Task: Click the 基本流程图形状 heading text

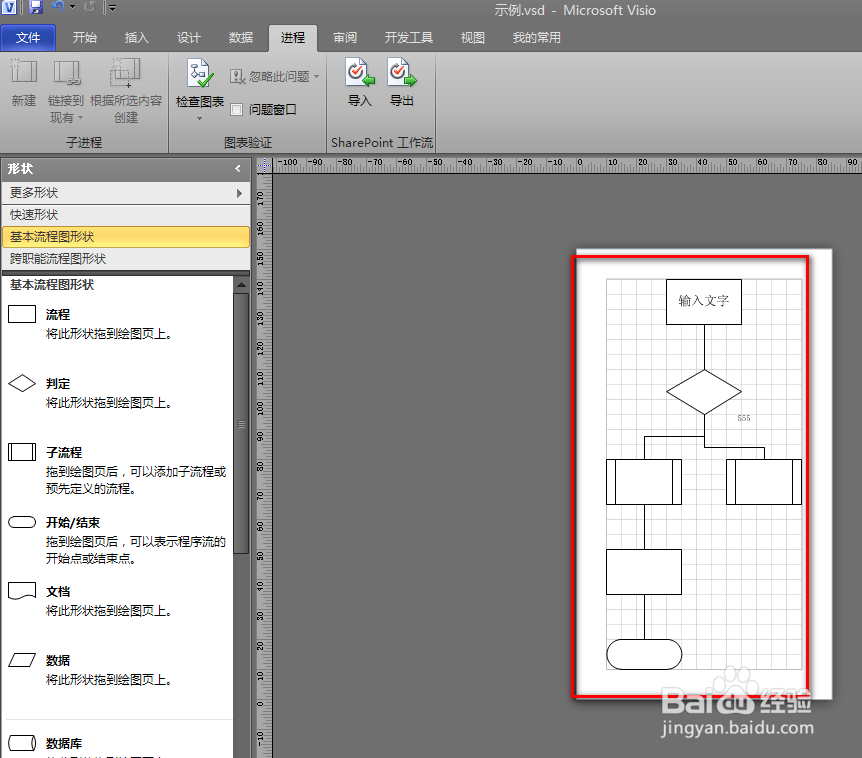Action: click(x=52, y=285)
